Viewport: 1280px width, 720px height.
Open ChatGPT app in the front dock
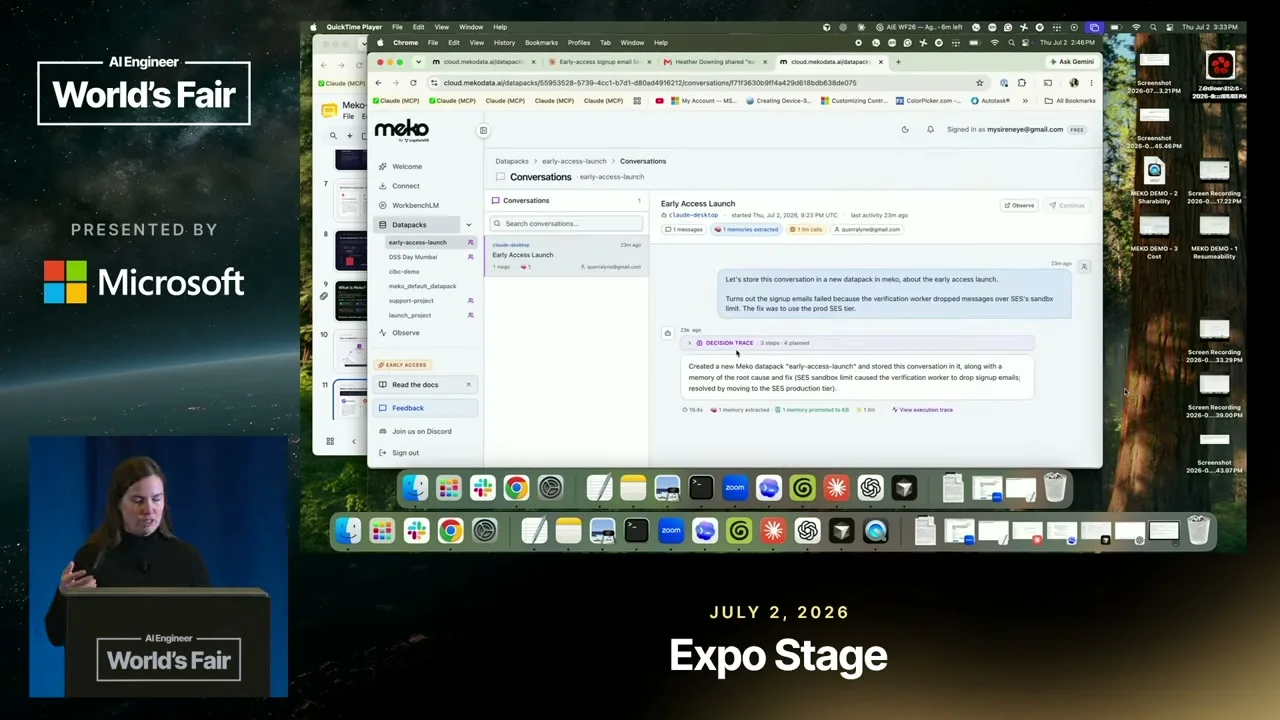[x=807, y=531]
